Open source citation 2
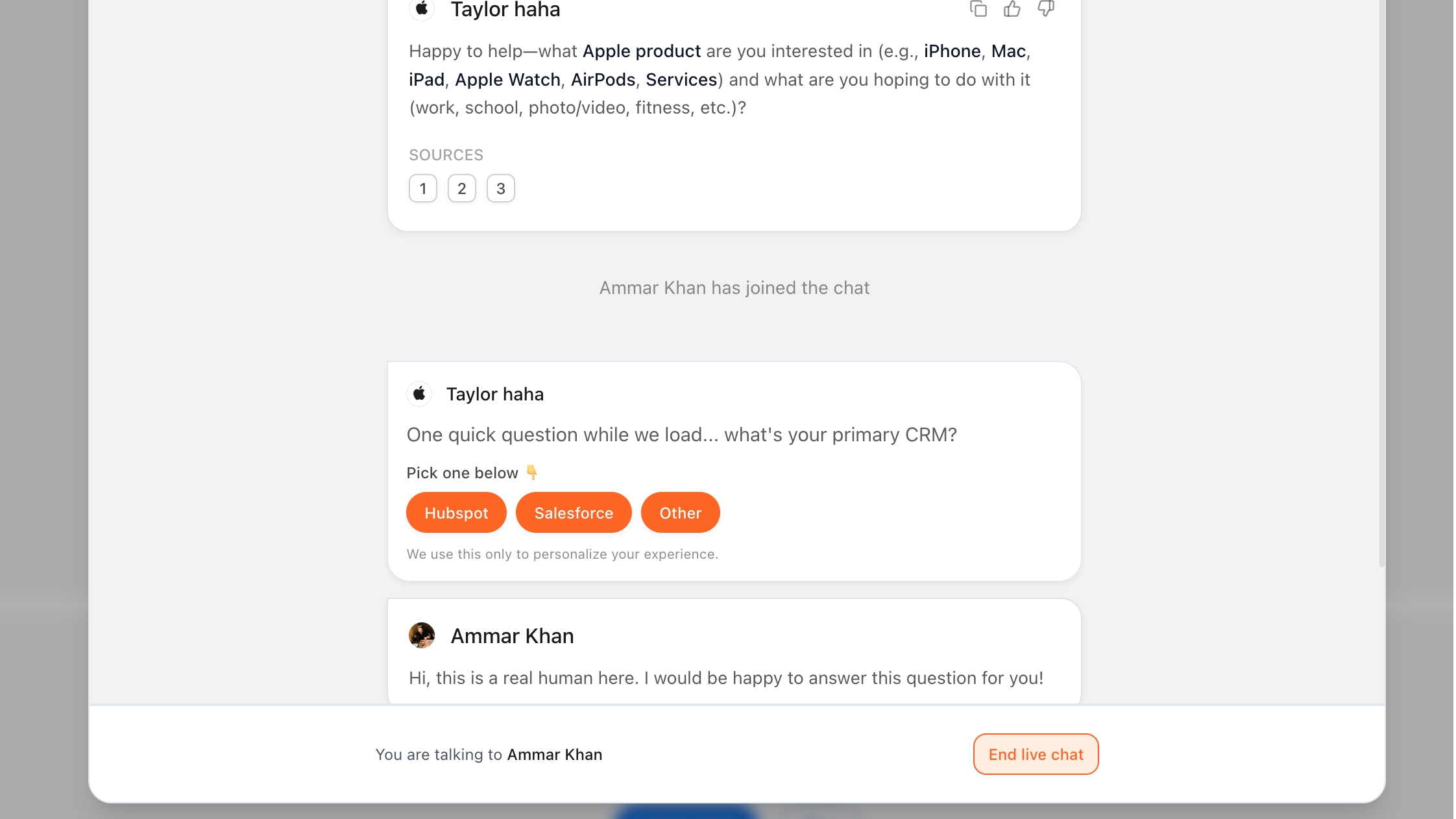1456x819 pixels. point(461,188)
